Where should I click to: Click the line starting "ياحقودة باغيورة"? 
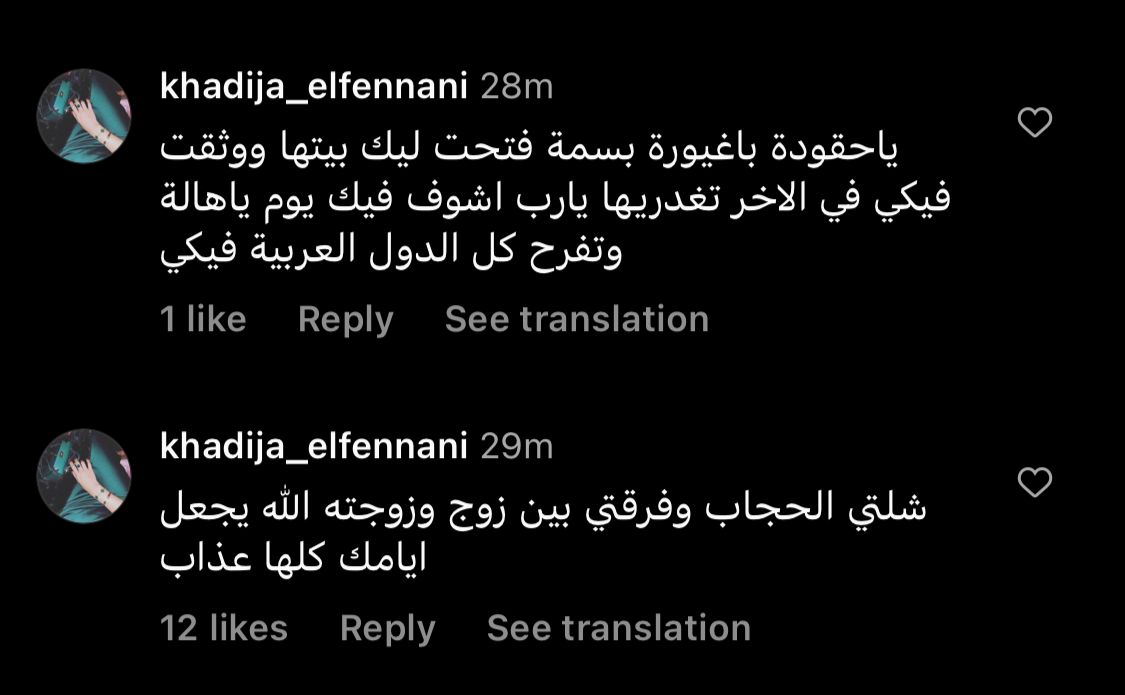pos(530,150)
